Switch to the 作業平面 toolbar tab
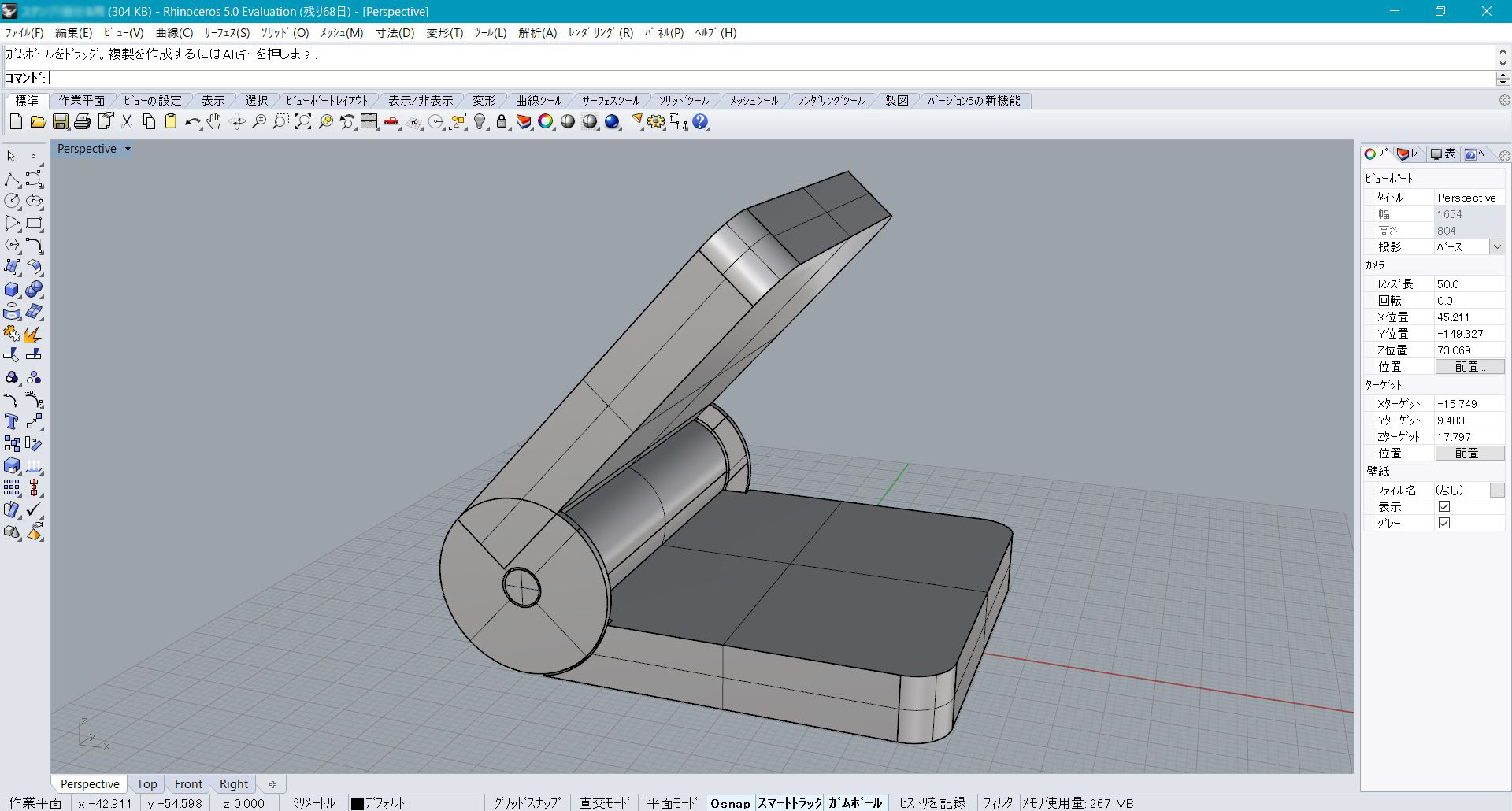The image size is (1512, 811). (82, 100)
